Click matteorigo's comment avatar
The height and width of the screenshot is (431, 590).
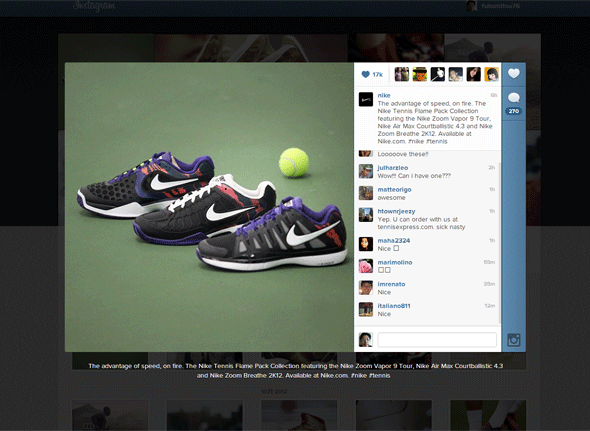click(x=366, y=193)
